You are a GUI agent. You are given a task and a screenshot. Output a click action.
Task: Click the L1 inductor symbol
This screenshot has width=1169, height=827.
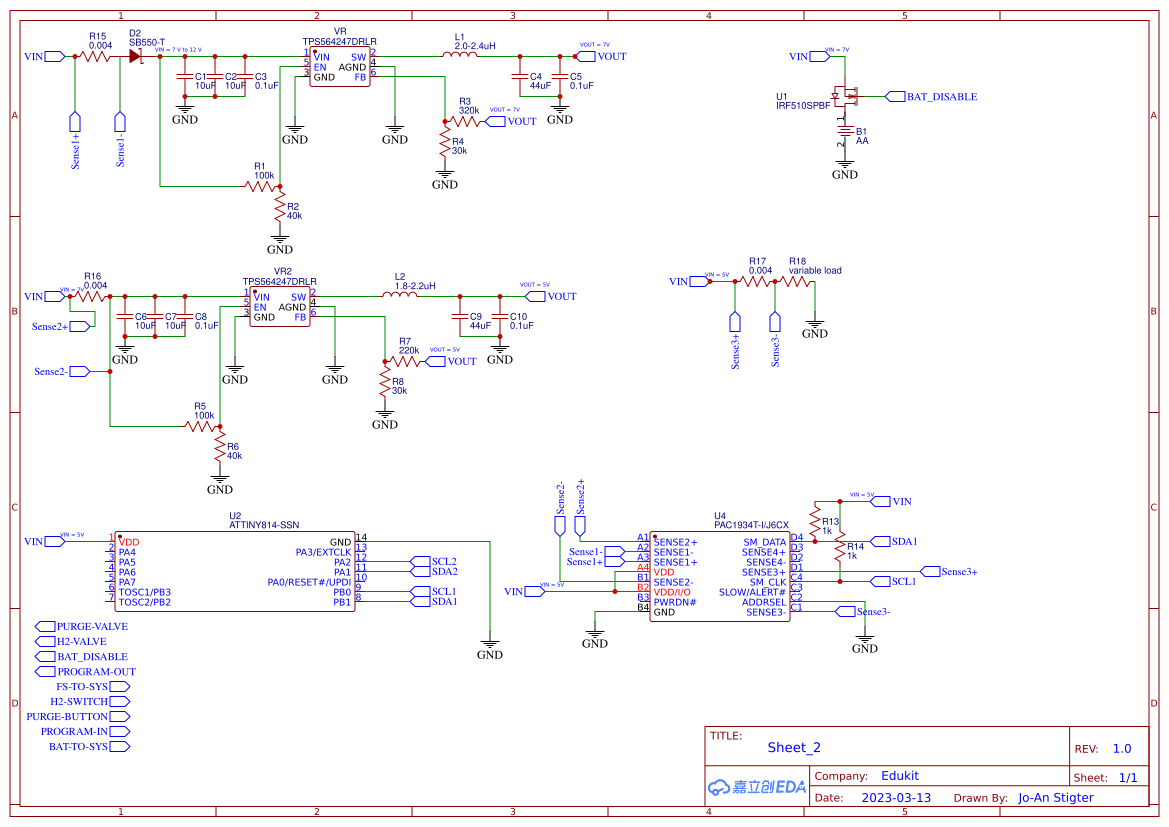pyautogui.click(x=460, y=54)
